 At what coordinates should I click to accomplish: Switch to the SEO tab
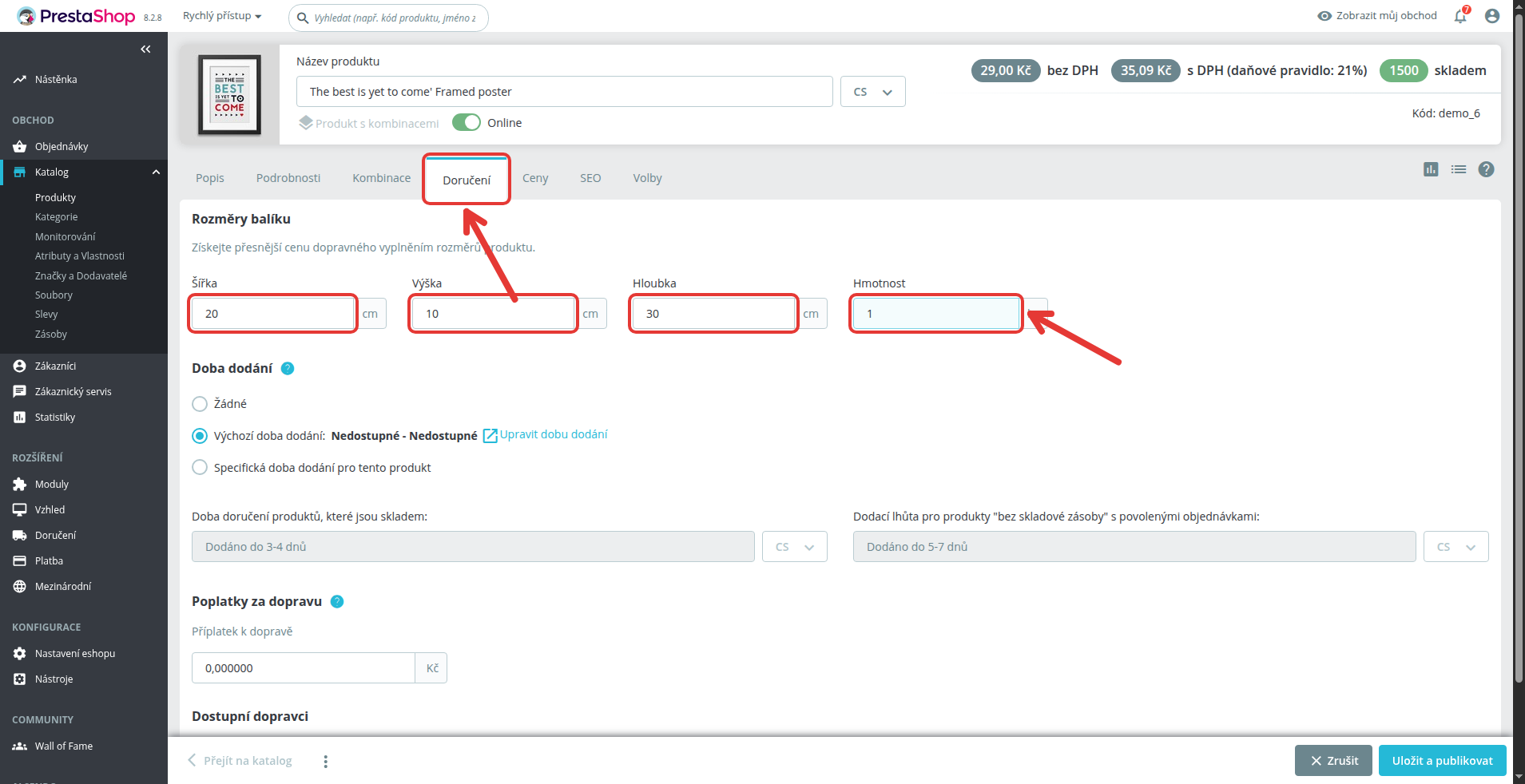click(x=590, y=178)
